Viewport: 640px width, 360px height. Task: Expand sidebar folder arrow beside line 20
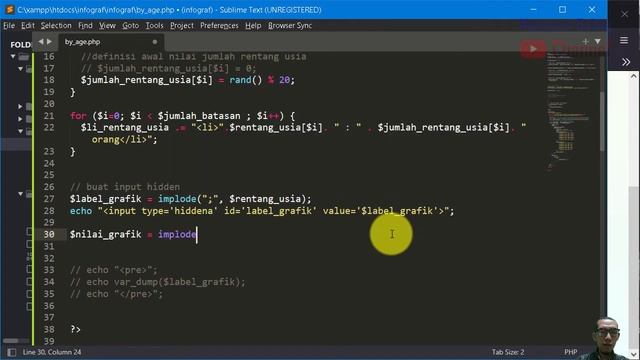[20, 106]
